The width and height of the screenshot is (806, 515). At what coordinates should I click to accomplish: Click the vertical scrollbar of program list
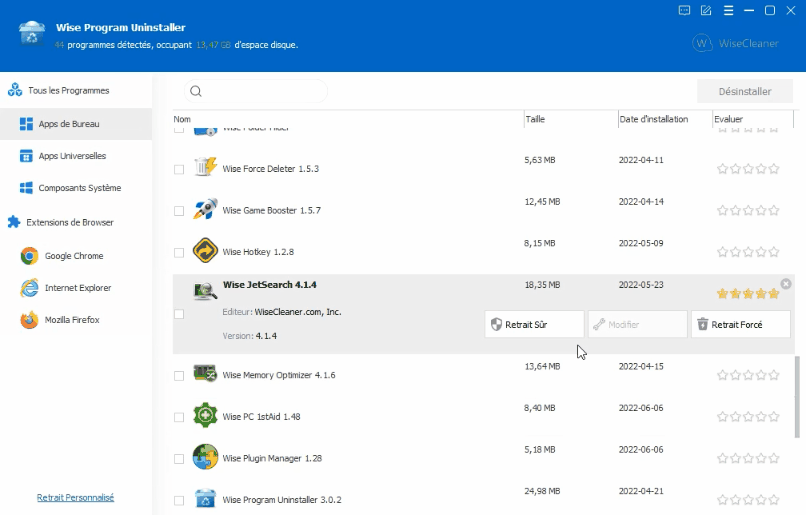(797, 397)
